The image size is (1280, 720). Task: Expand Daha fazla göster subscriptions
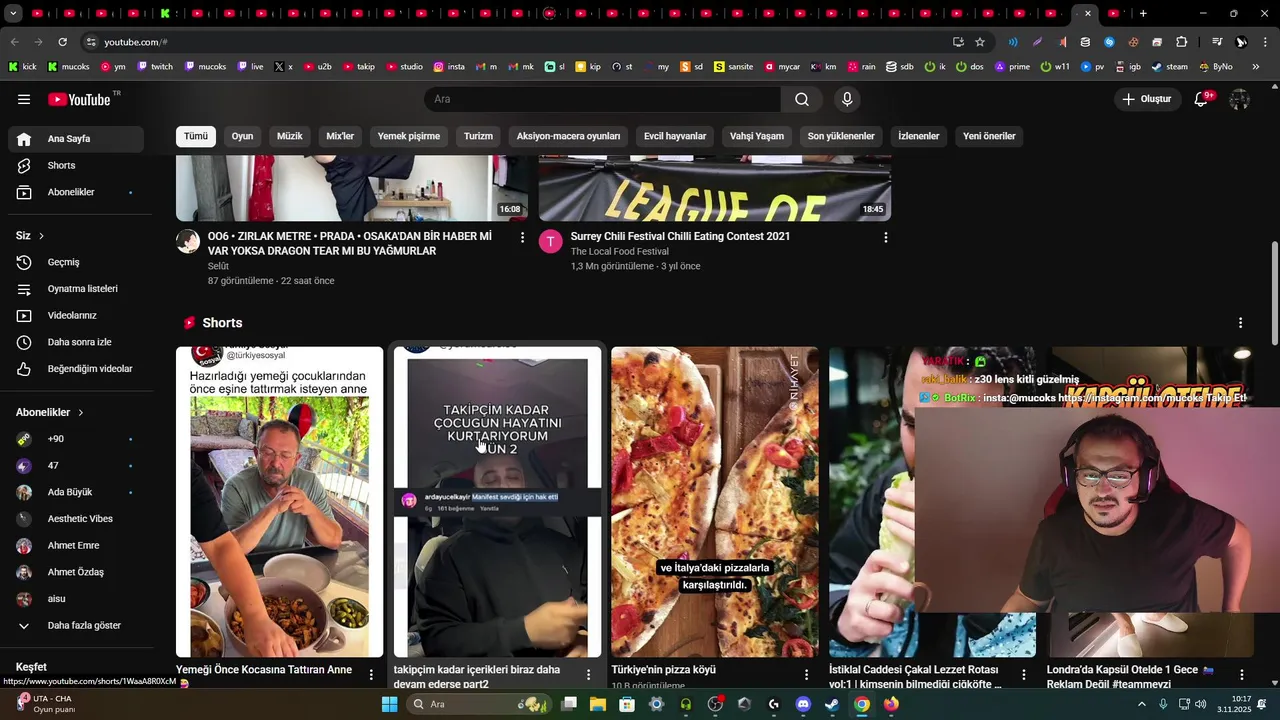tap(76, 625)
